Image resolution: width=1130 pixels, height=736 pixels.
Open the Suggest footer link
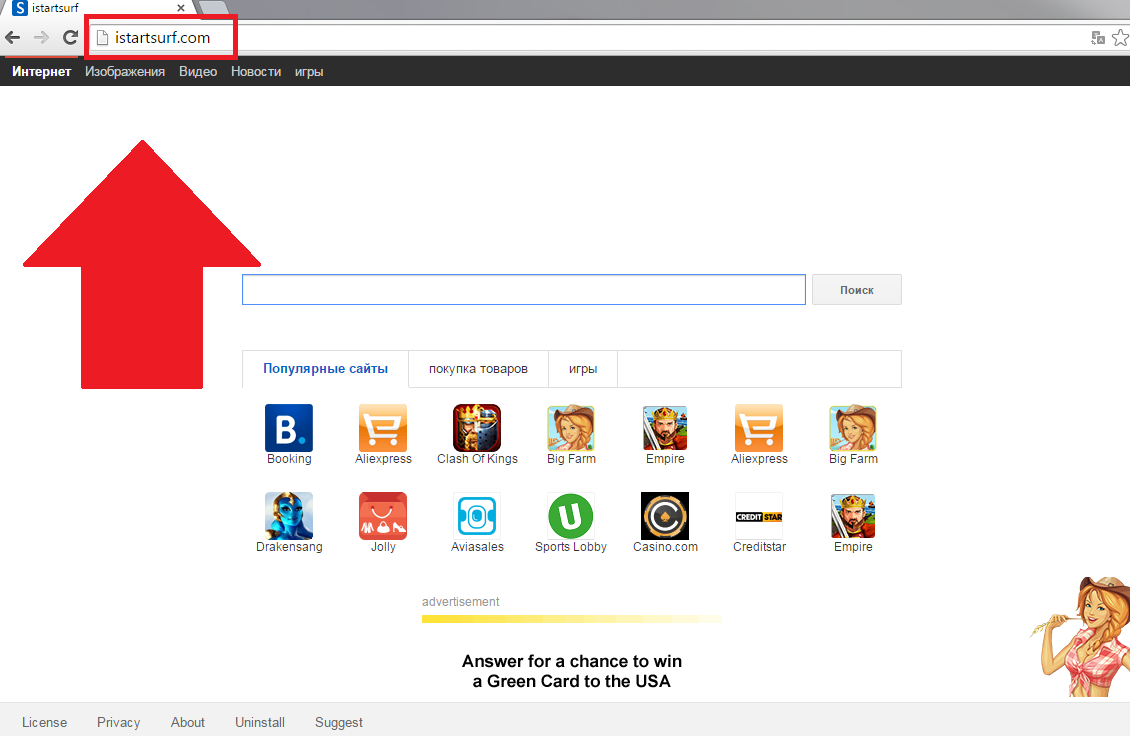point(339,722)
